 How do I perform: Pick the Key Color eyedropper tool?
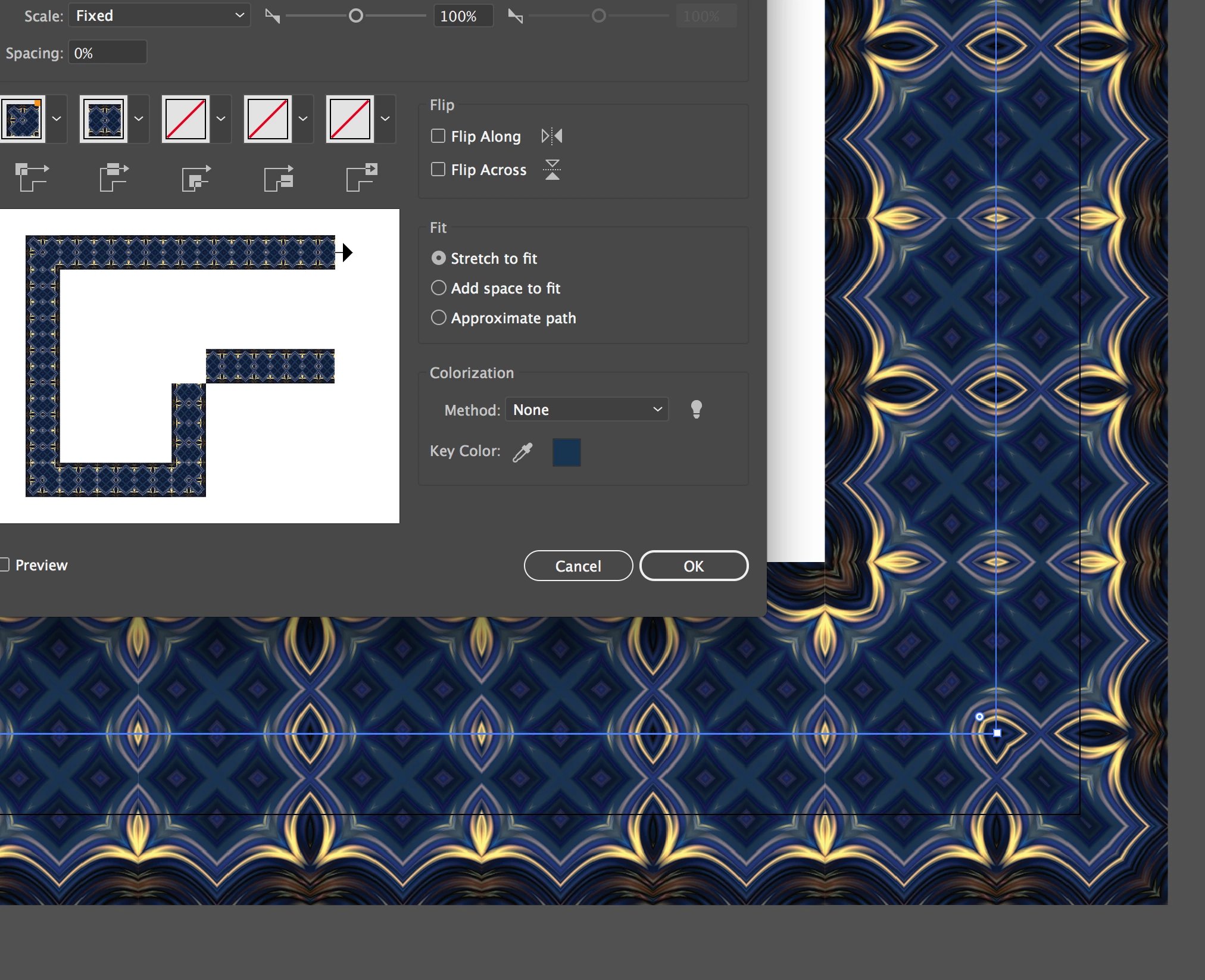coord(523,452)
